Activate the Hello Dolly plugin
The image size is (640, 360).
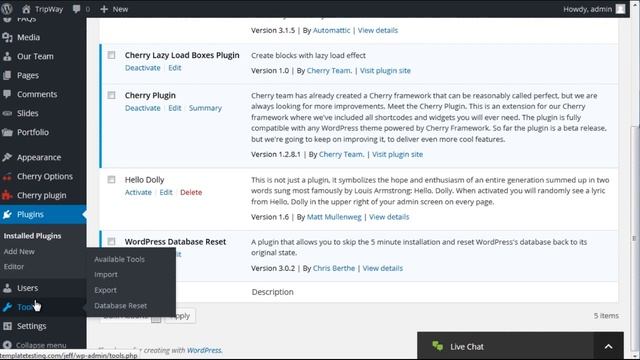click(x=138, y=192)
